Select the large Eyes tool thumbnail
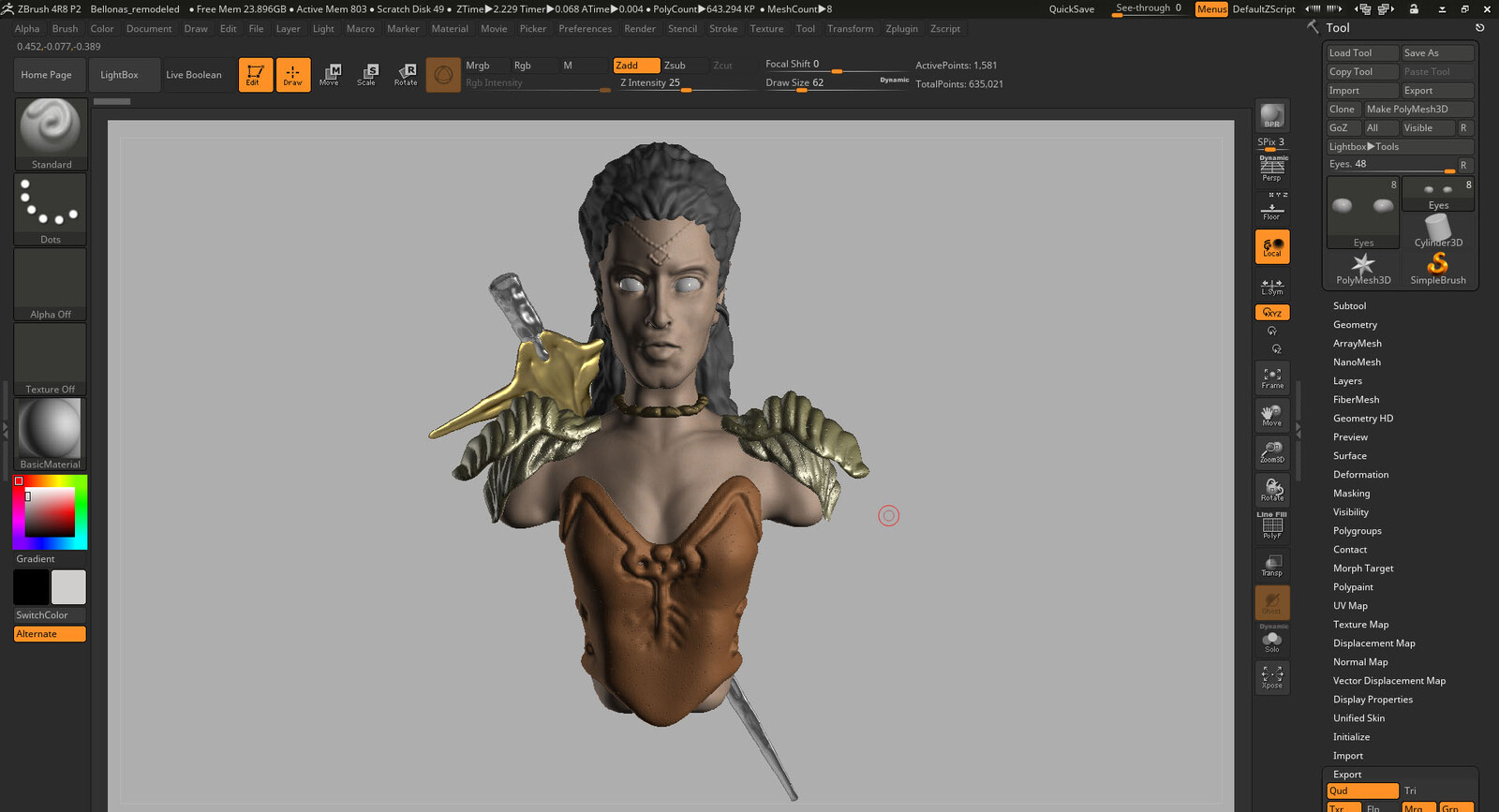1499x812 pixels. tap(1363, 213)
